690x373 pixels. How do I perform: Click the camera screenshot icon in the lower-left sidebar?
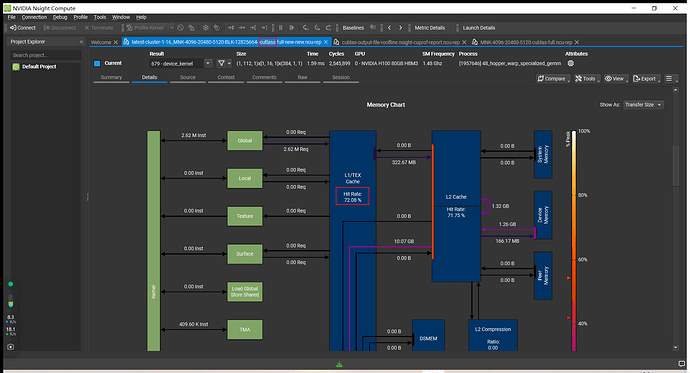point(11,347)
